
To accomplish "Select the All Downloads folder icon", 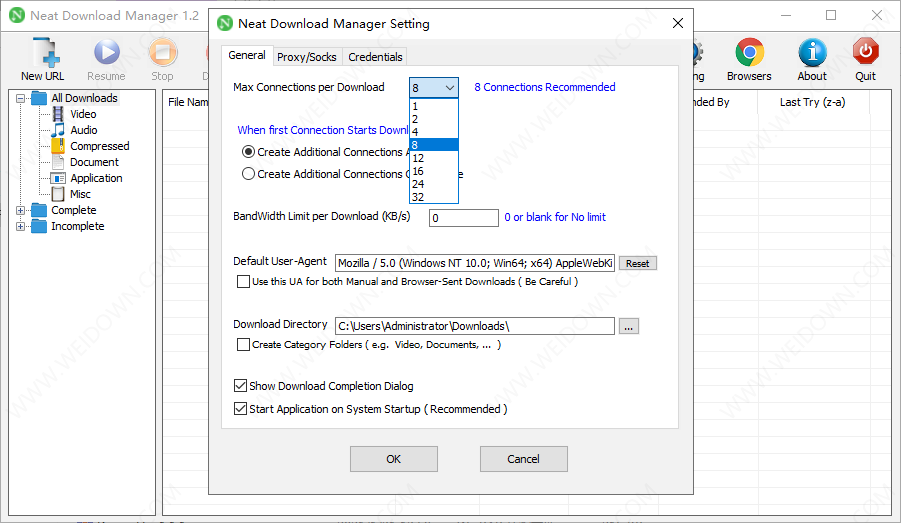I will click(x=39, y=98).
